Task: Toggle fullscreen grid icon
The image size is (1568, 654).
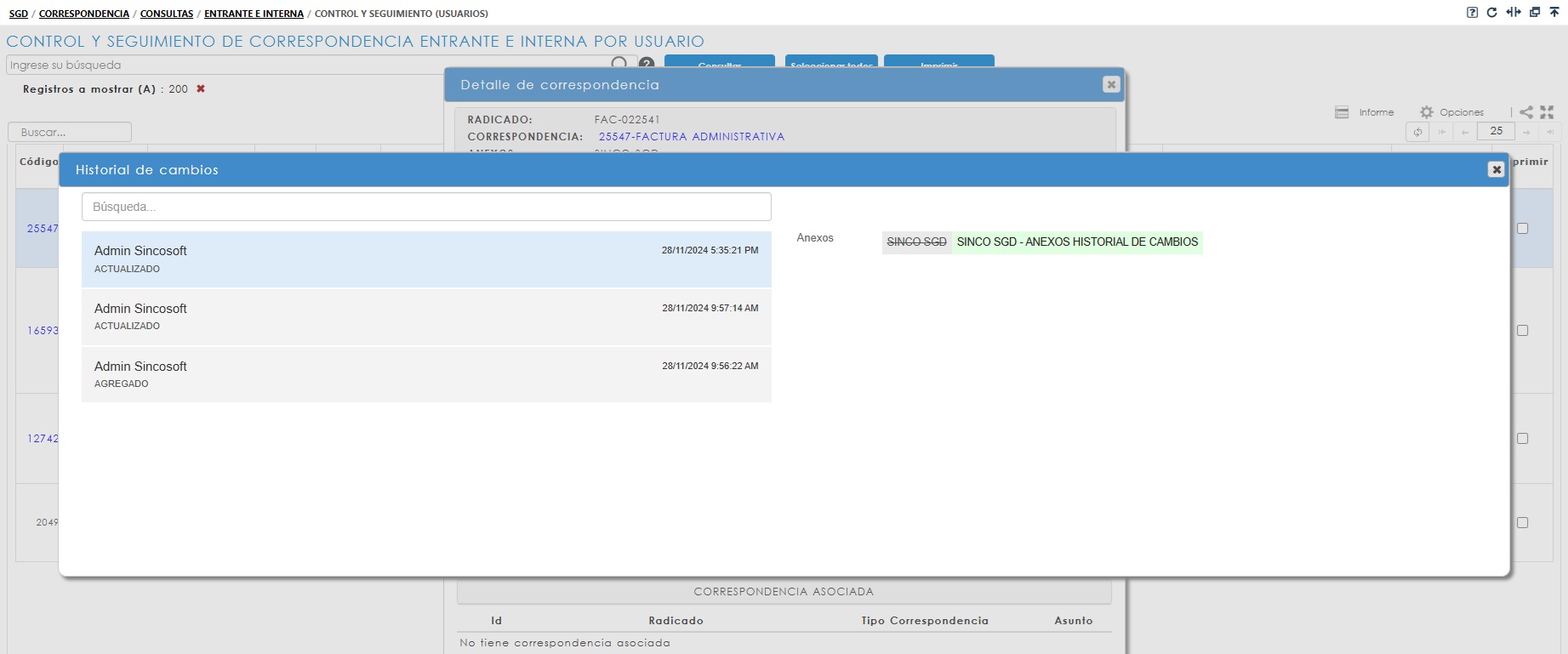Action: [1547, 112]
